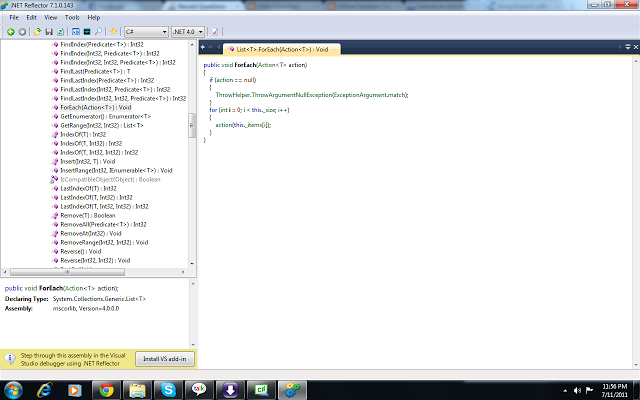Select GetRange(Int32, Int32) : List<T> method
Screen dimensions: 640x400
102,125
